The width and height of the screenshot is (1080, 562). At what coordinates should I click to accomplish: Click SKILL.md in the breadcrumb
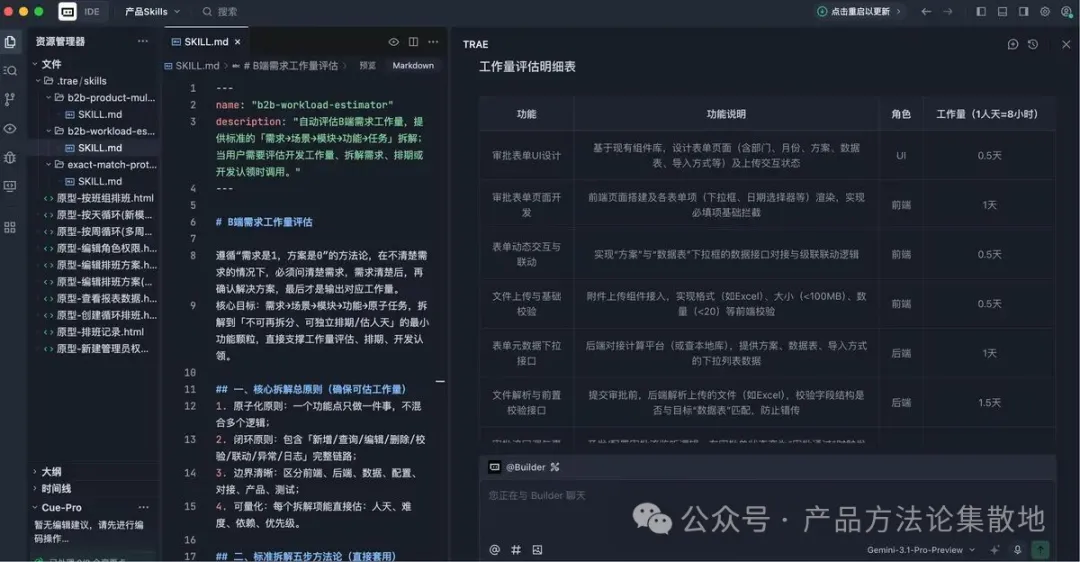197,65
